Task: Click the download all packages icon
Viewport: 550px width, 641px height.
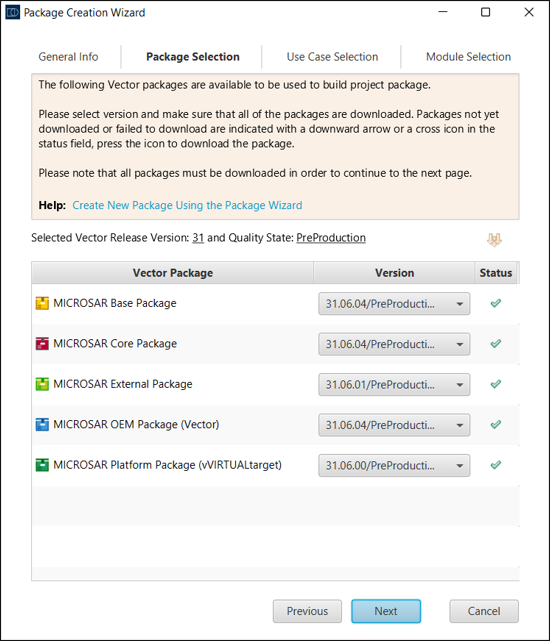Action: 494,240
